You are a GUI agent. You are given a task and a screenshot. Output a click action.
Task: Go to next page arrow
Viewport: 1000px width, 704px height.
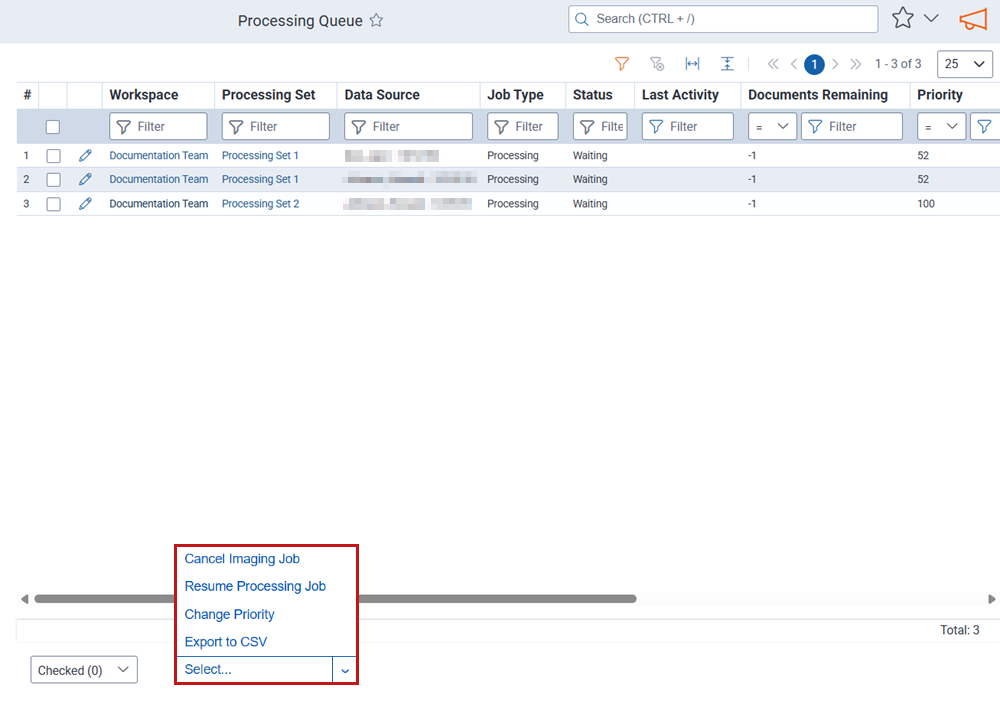pyautogui.click(x=835, y=64)
